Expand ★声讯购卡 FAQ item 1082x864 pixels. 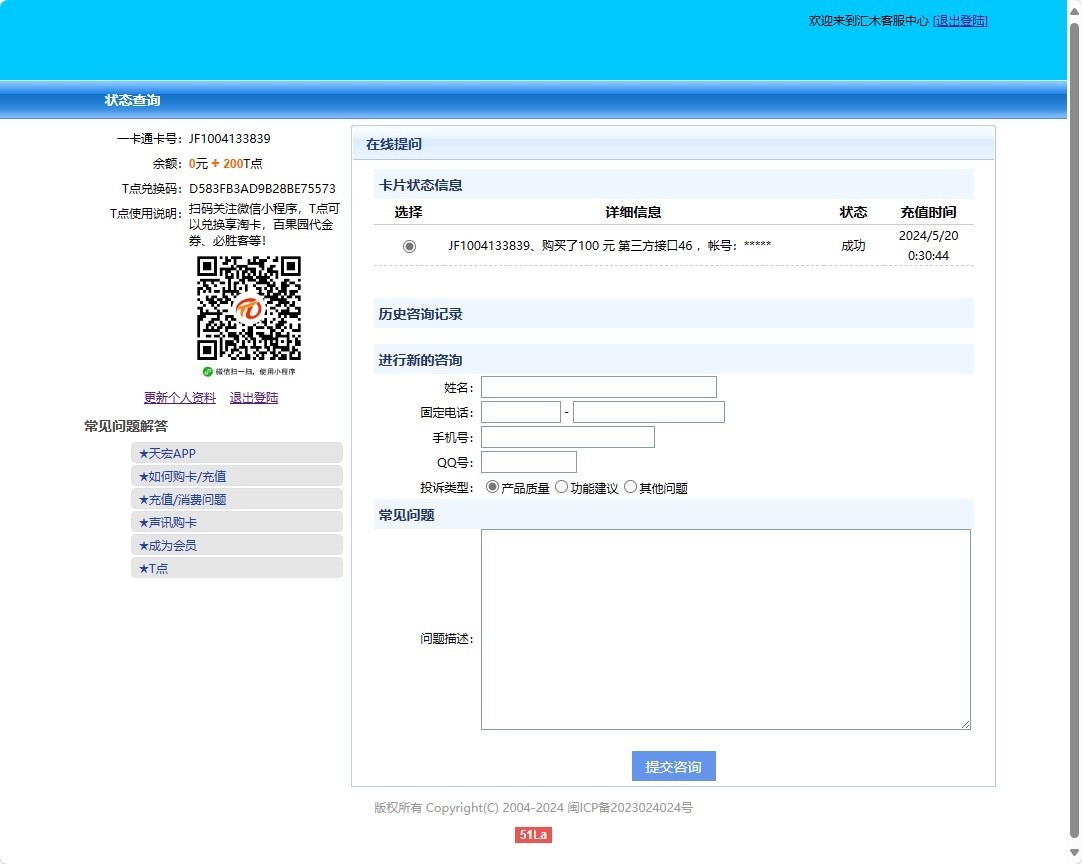coord(236,522)
